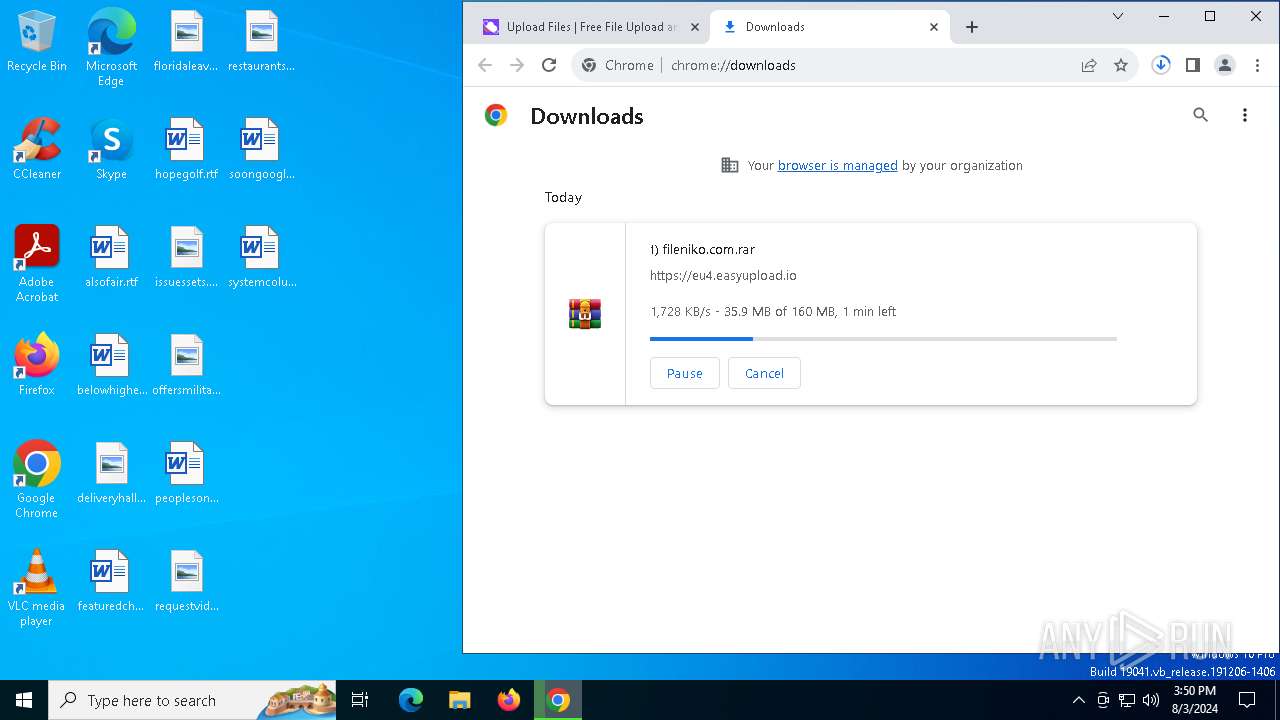Open File Explorer from taskbar
The image size is (1280, 720).
point(459,700)
